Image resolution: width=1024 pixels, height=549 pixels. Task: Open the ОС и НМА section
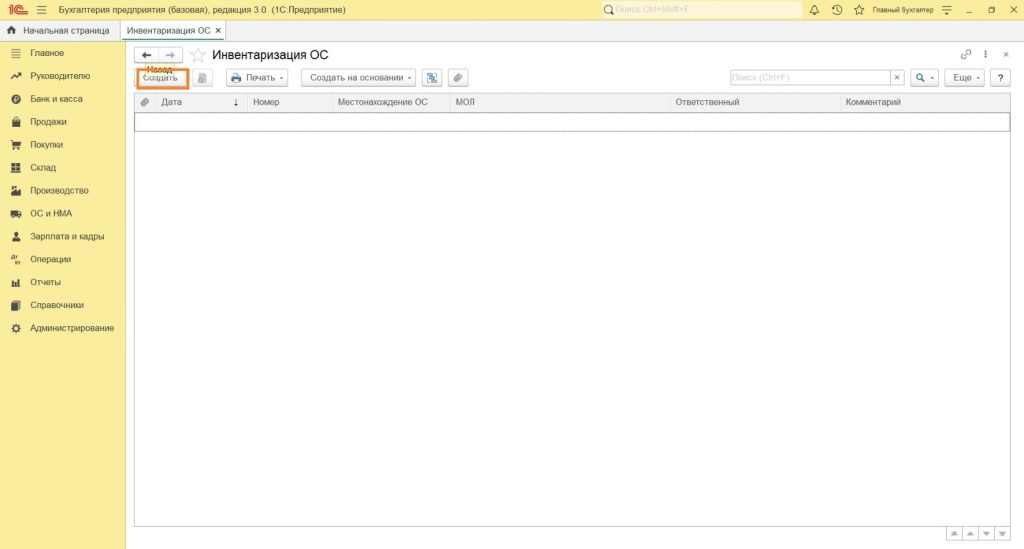click(51, 213)
